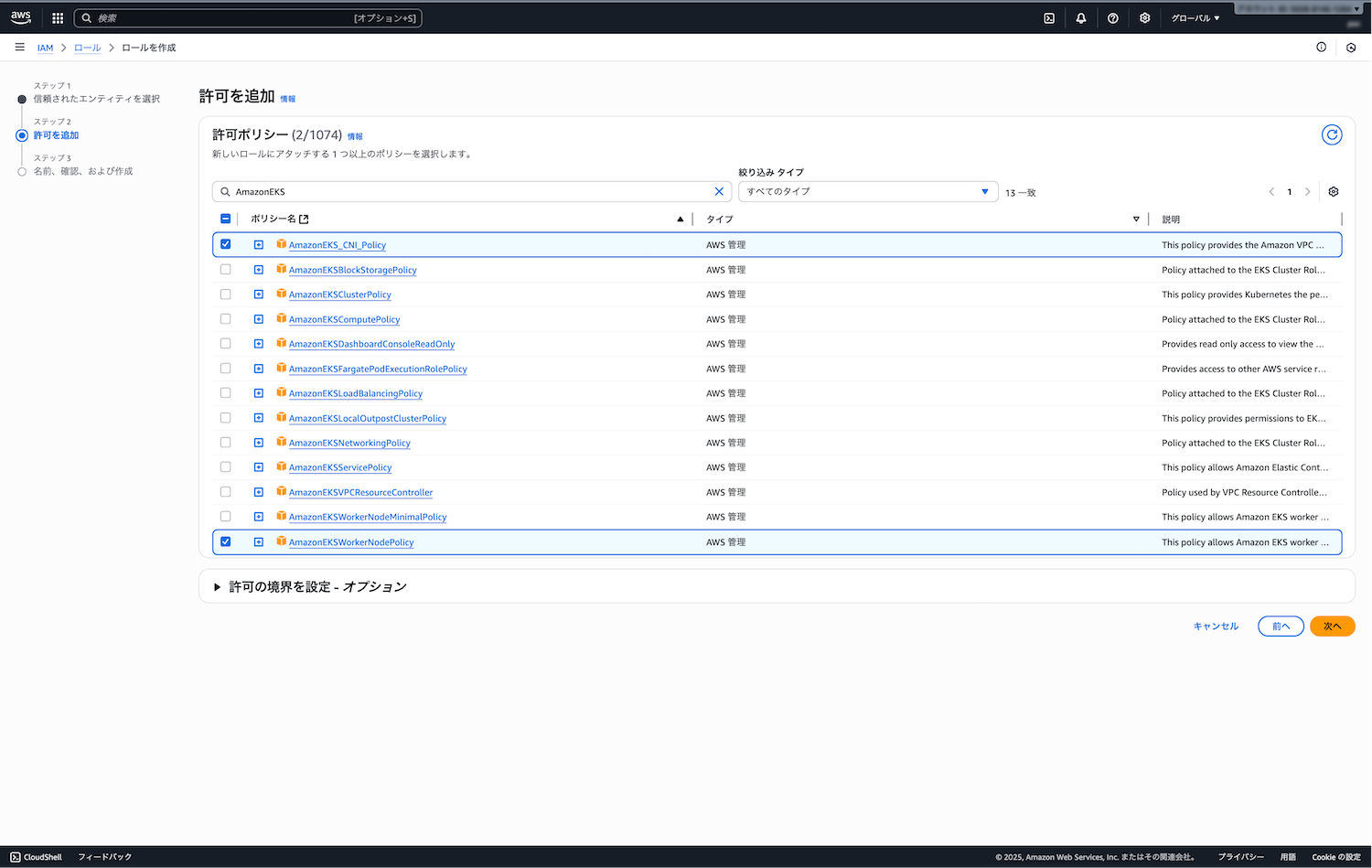Open the filter type dropdown
The image size is (1372, 868).
tap(867, 192)
